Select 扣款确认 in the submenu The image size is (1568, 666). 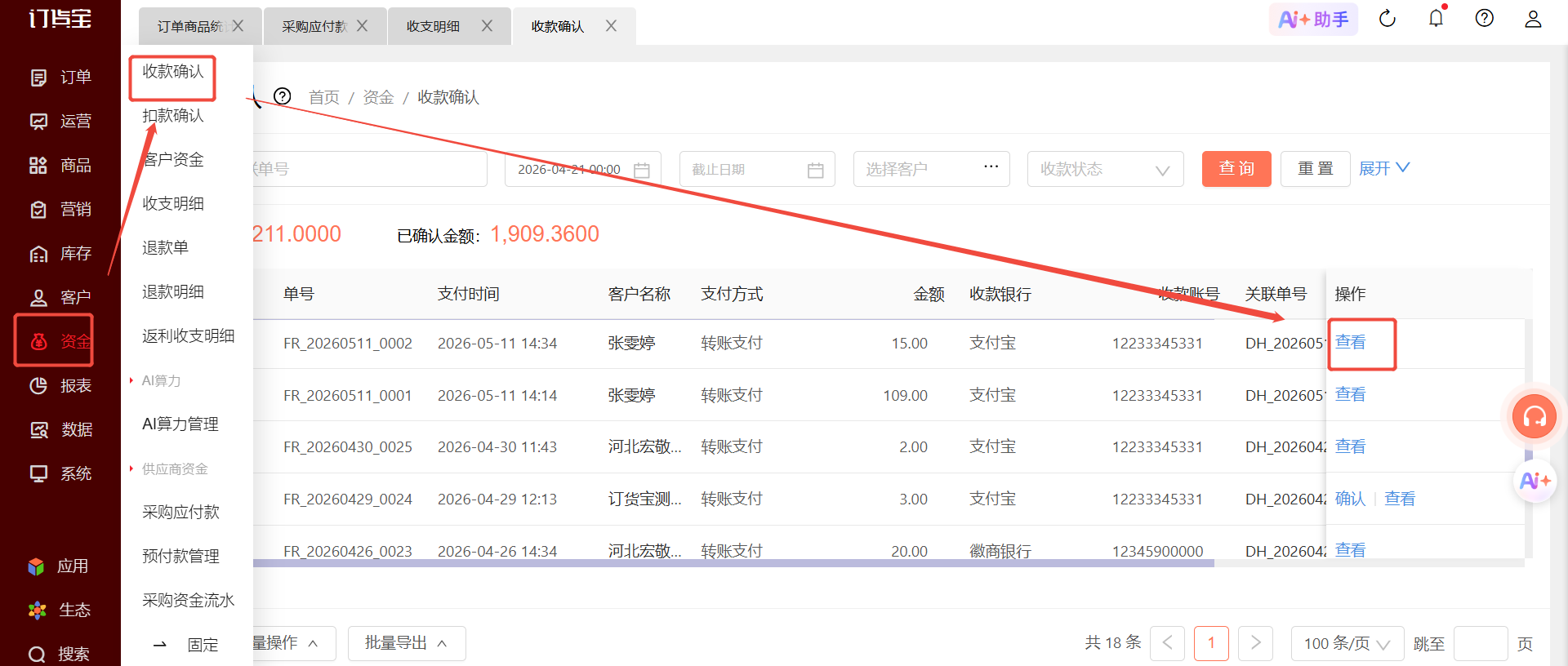(x=173, y=116)
